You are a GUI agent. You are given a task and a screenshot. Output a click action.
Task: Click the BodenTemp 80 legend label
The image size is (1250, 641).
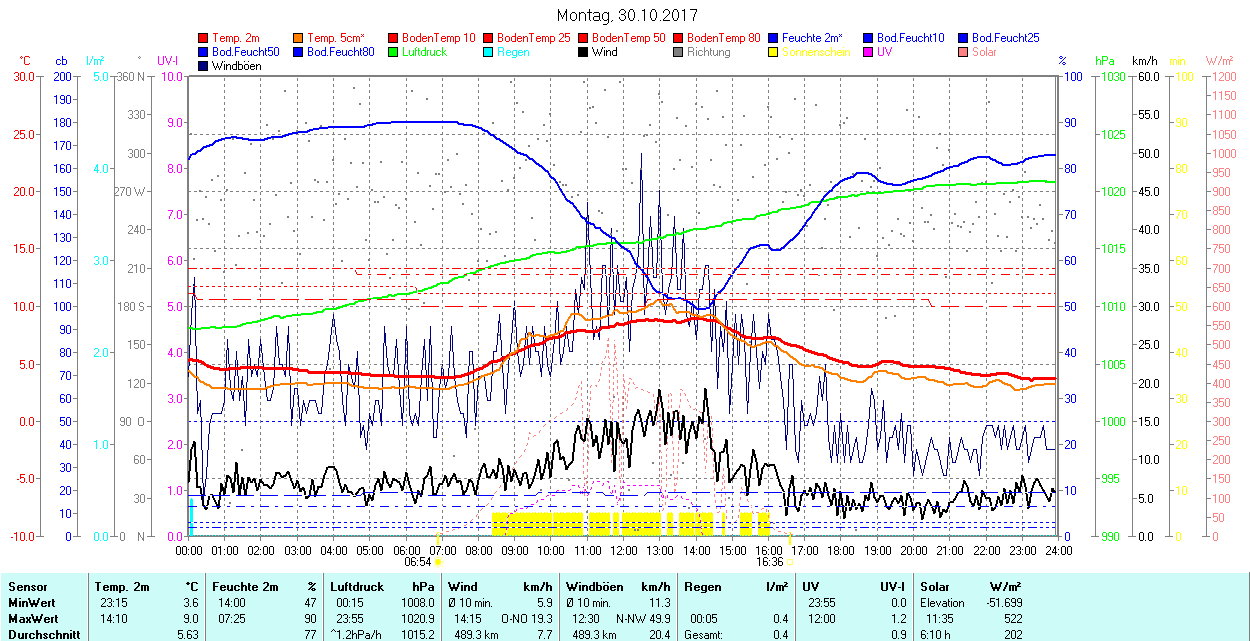(x=724, y=38)
